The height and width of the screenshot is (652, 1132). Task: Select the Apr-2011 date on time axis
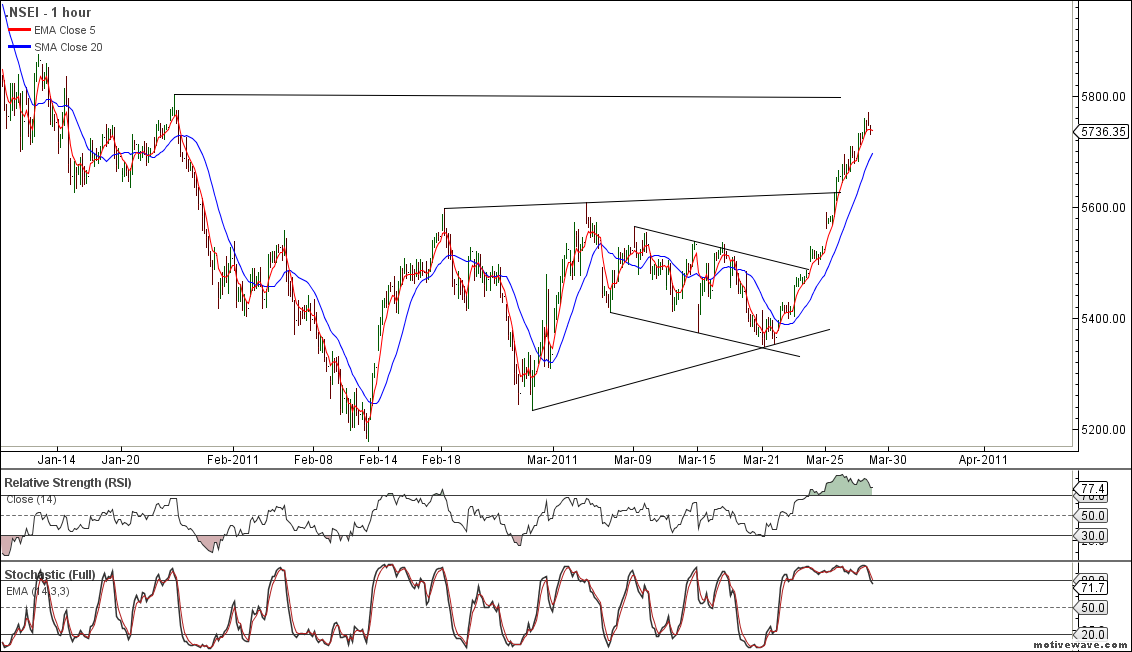pos(983,459)
